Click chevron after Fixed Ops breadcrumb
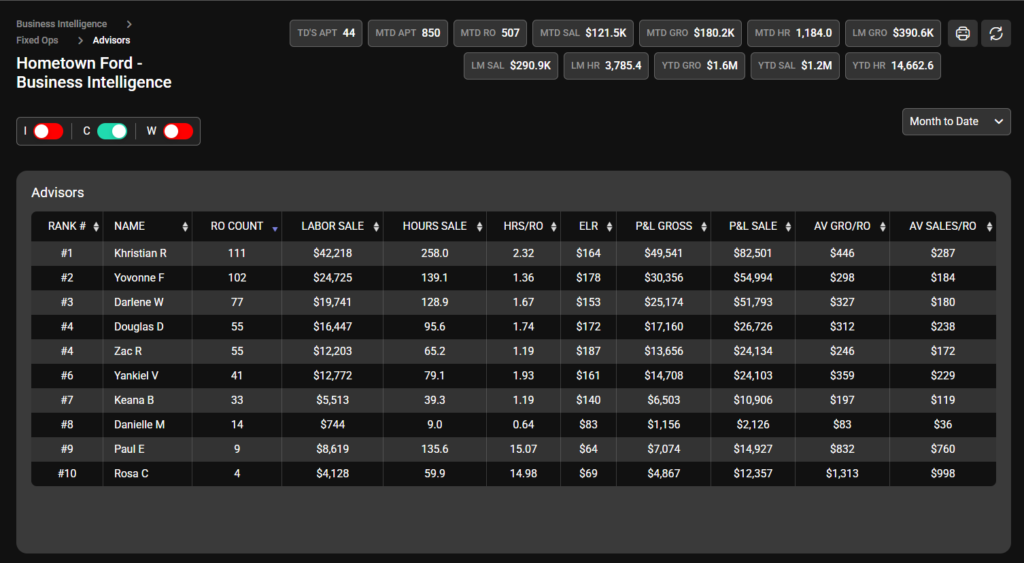Screen dimensions: 1024x563 80,40
